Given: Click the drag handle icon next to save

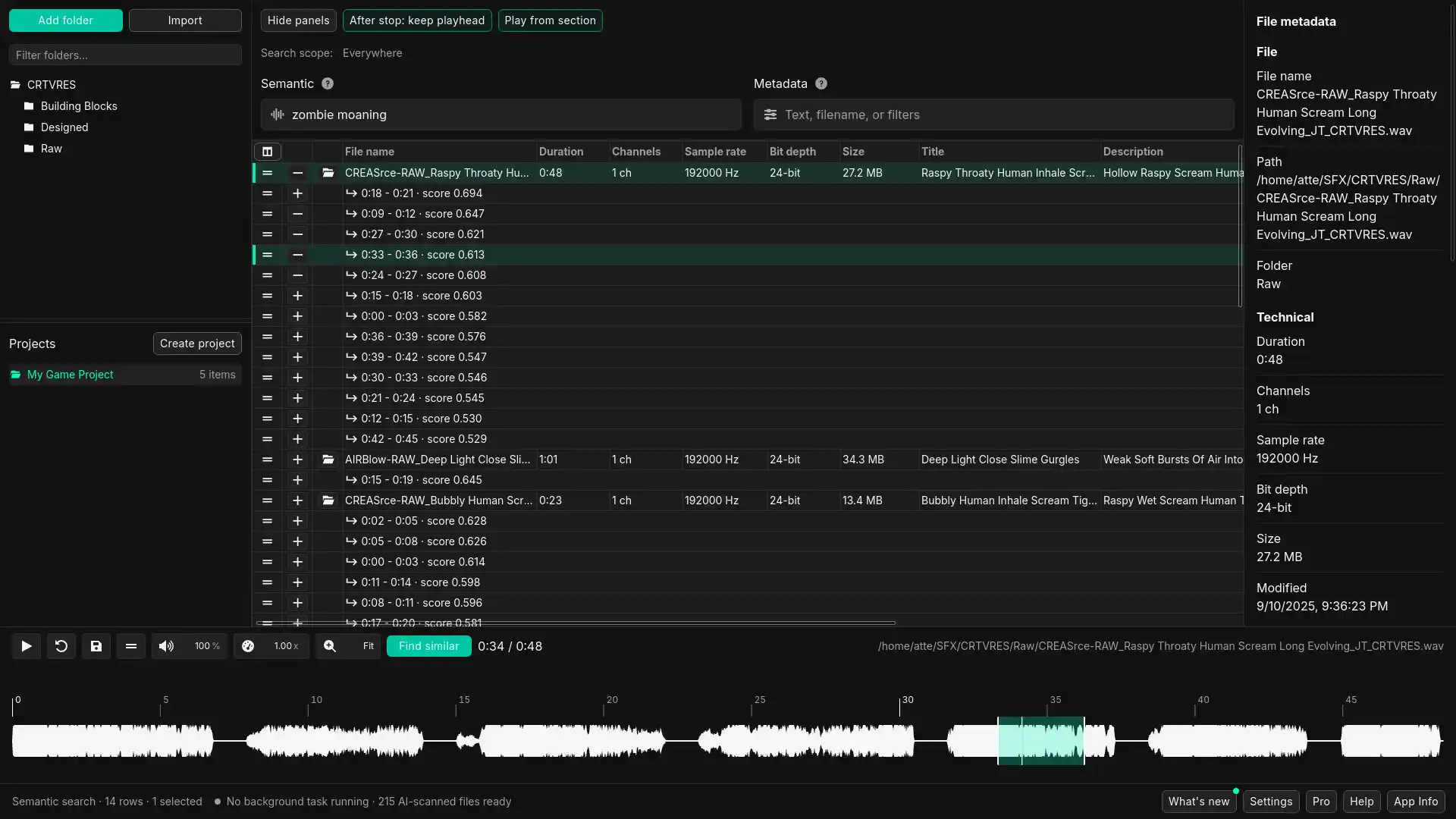Looking at the screenshot, I should click(x=131, y=646).
